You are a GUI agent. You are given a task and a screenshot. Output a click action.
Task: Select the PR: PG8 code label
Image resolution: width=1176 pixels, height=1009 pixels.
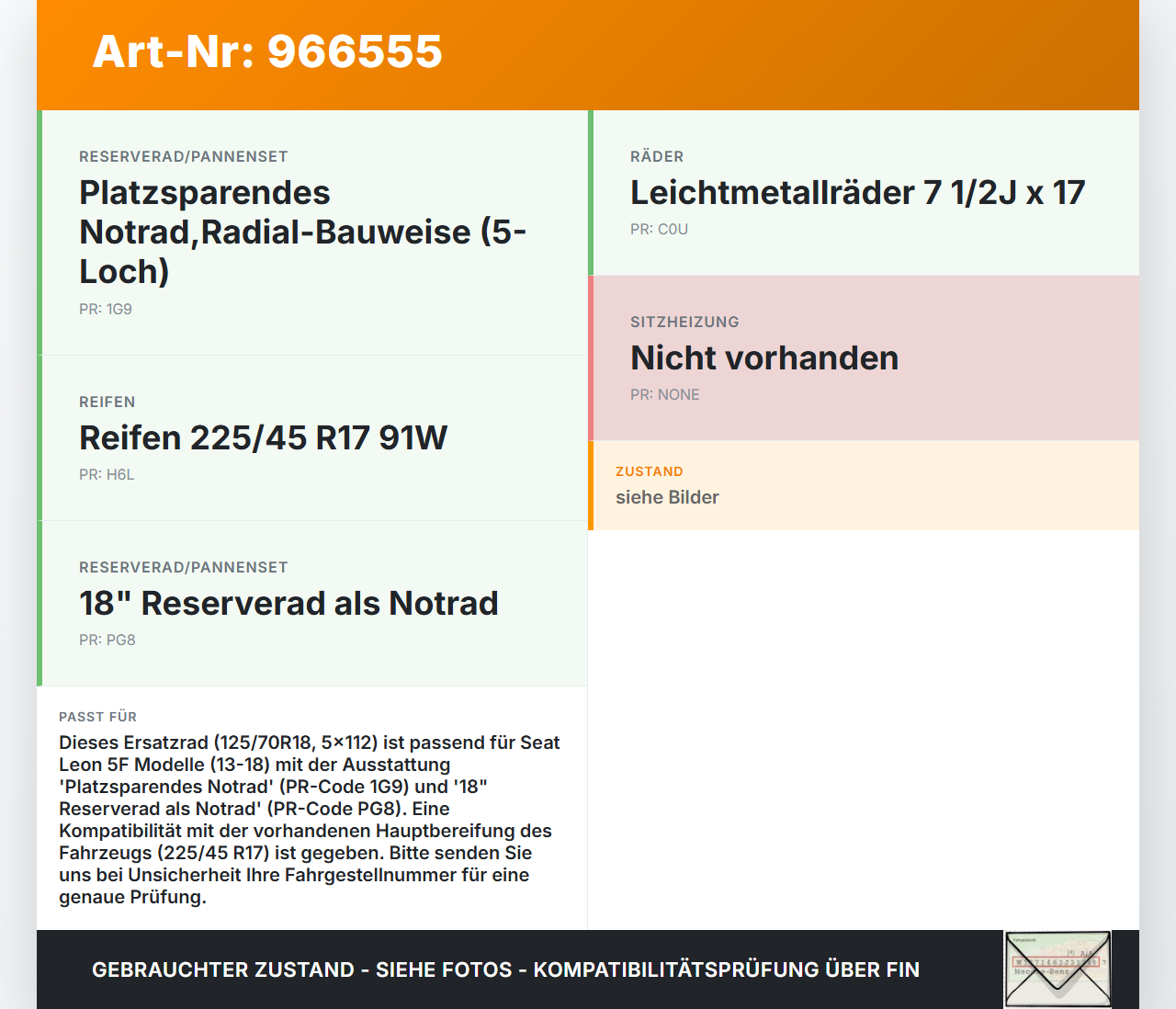[107, 640]
